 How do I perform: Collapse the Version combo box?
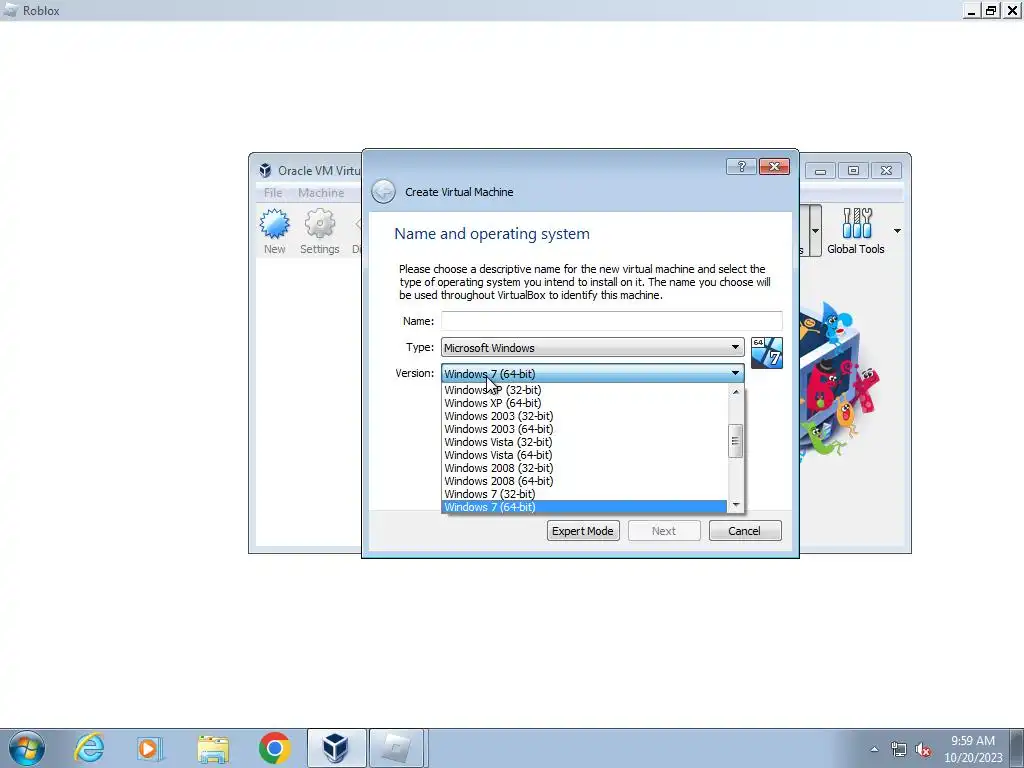coord(592,374)
